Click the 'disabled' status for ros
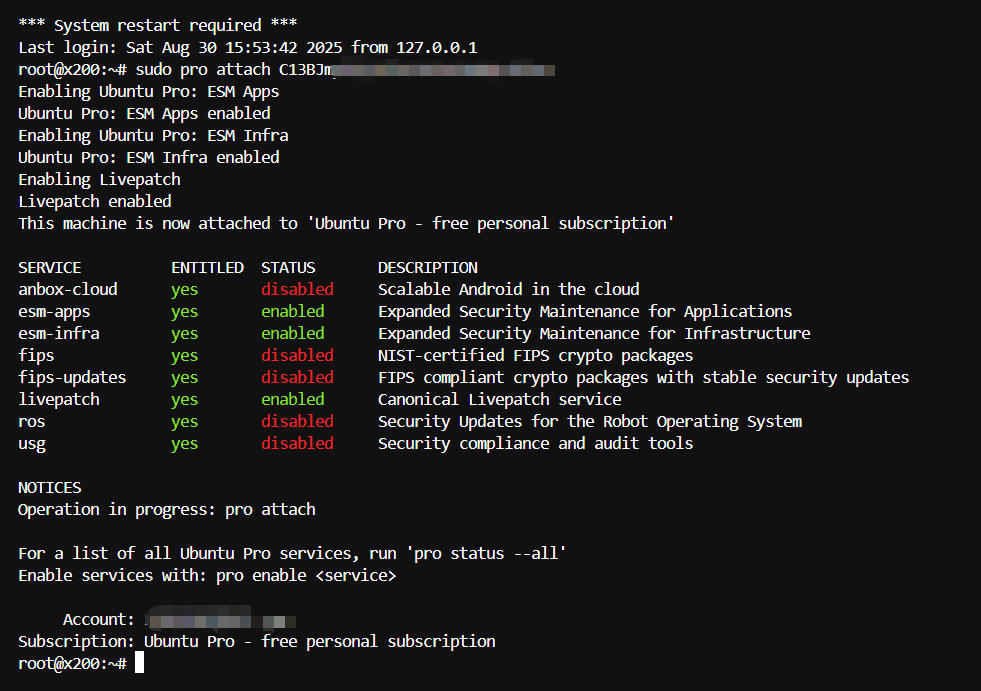The width and height of the screenshot is (981, 691). coord(297,421)
